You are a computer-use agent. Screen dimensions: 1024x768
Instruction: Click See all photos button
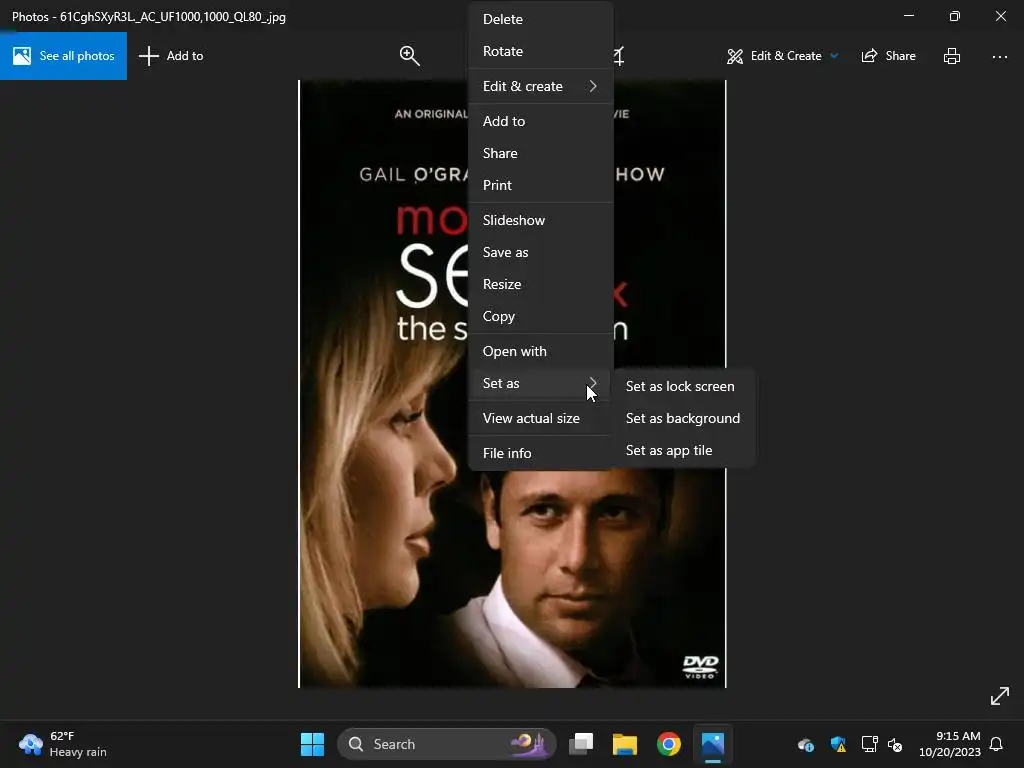tap(63, 56)
